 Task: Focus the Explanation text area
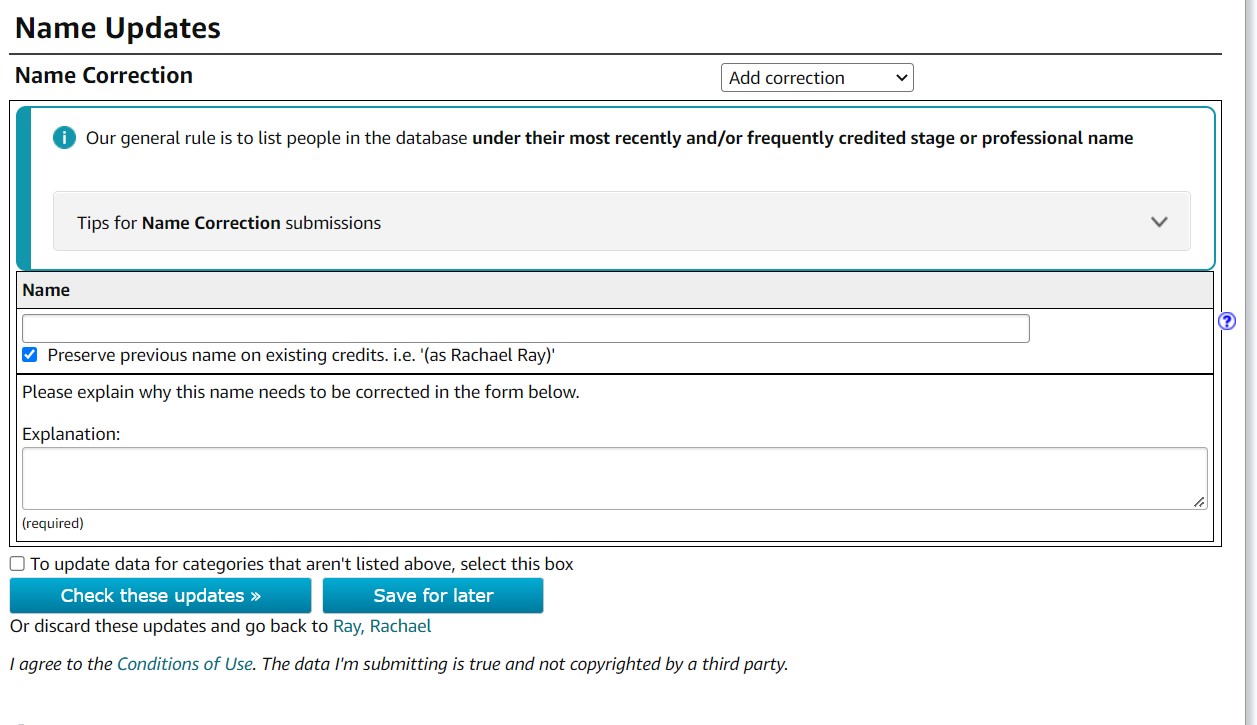point(614,478)
